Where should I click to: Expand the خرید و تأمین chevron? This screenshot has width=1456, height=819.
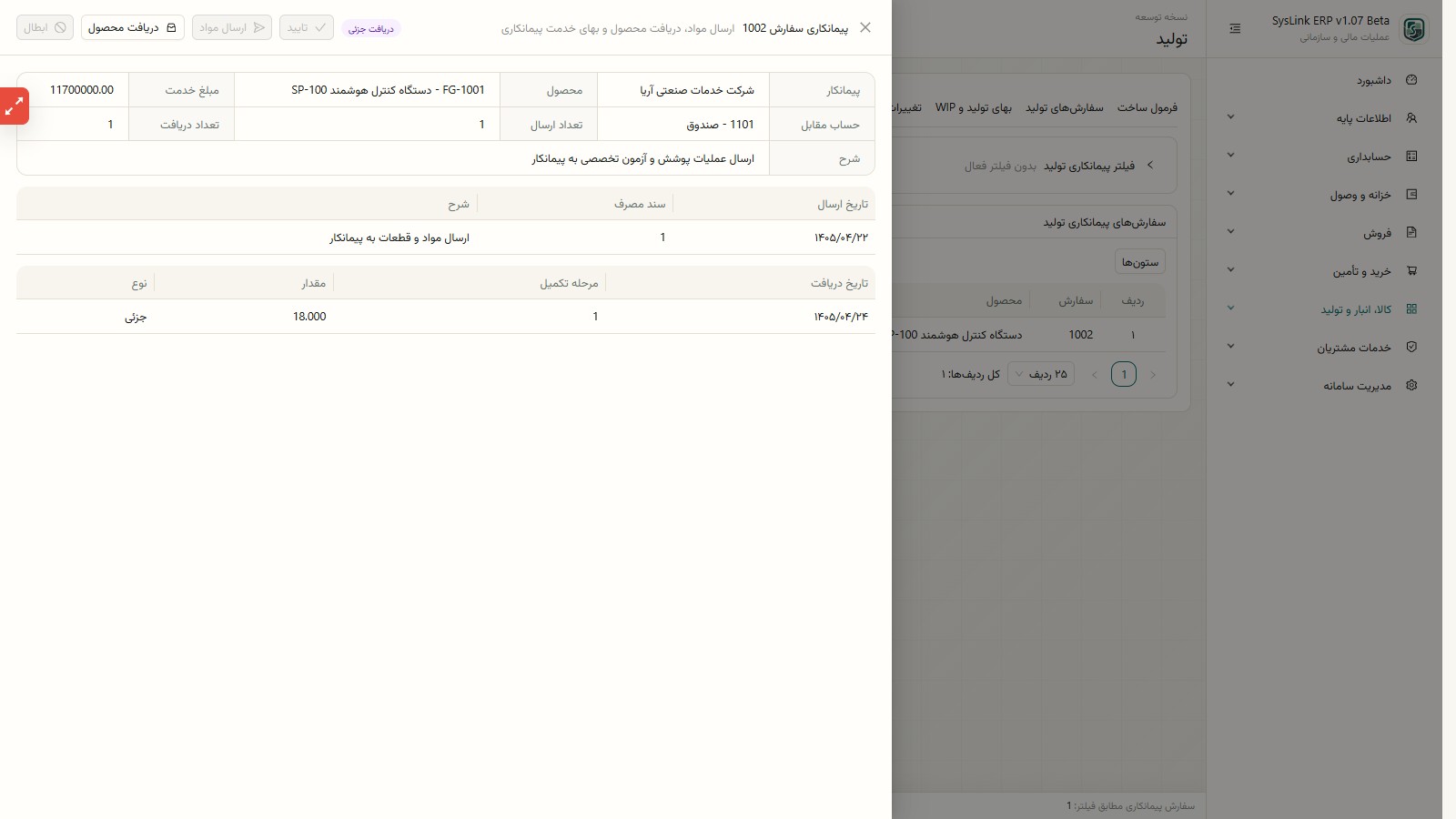click(1230, 270)
